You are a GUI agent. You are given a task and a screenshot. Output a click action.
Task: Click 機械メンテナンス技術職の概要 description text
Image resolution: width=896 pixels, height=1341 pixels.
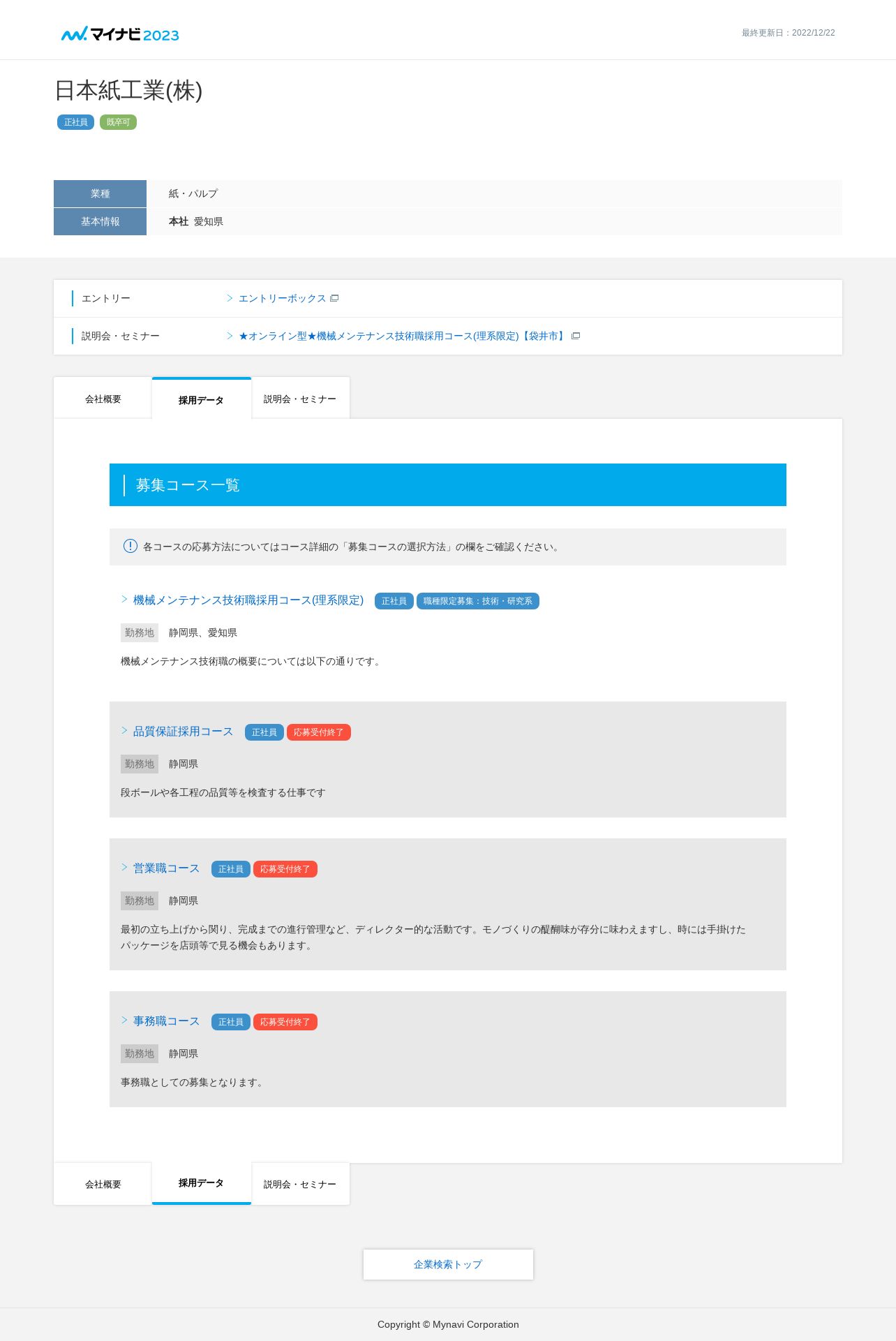[x=252, y=661]
